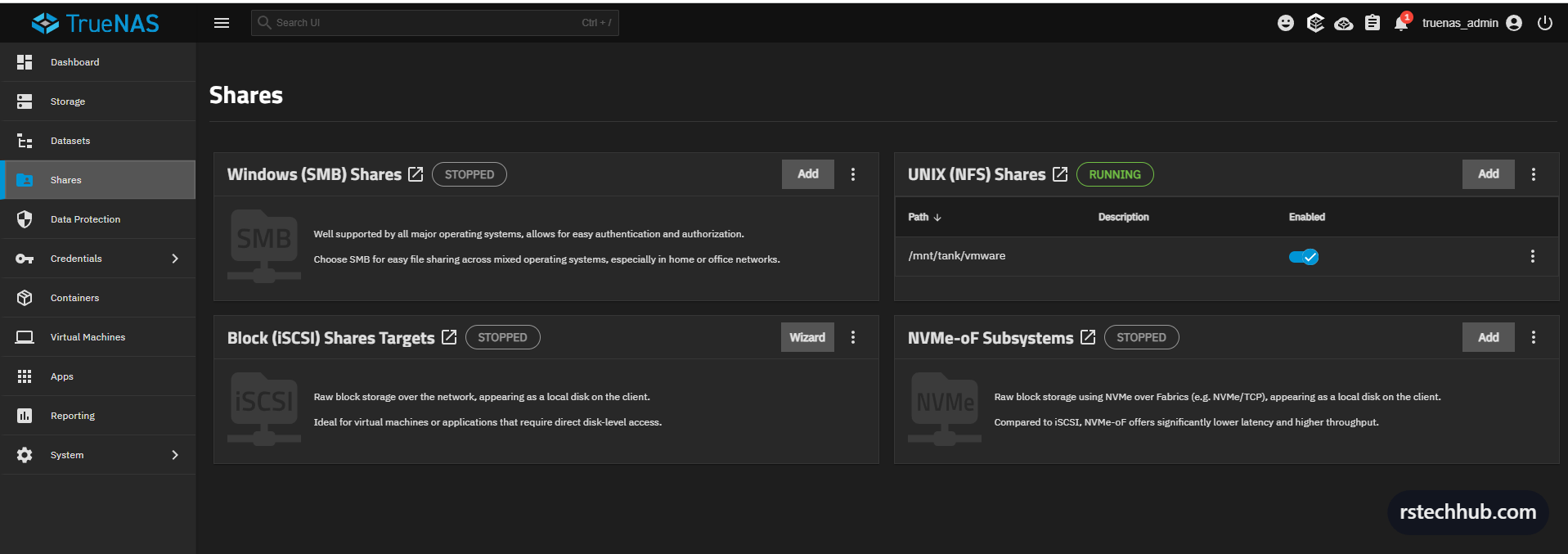Select the /mnt/tank/vmware path cell
The width and height of the screenshot is (1568, 554).
(x=957, y=256)
